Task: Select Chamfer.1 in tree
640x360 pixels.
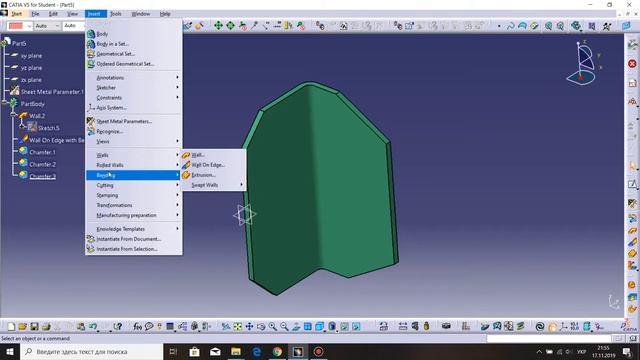Action: 42,152
